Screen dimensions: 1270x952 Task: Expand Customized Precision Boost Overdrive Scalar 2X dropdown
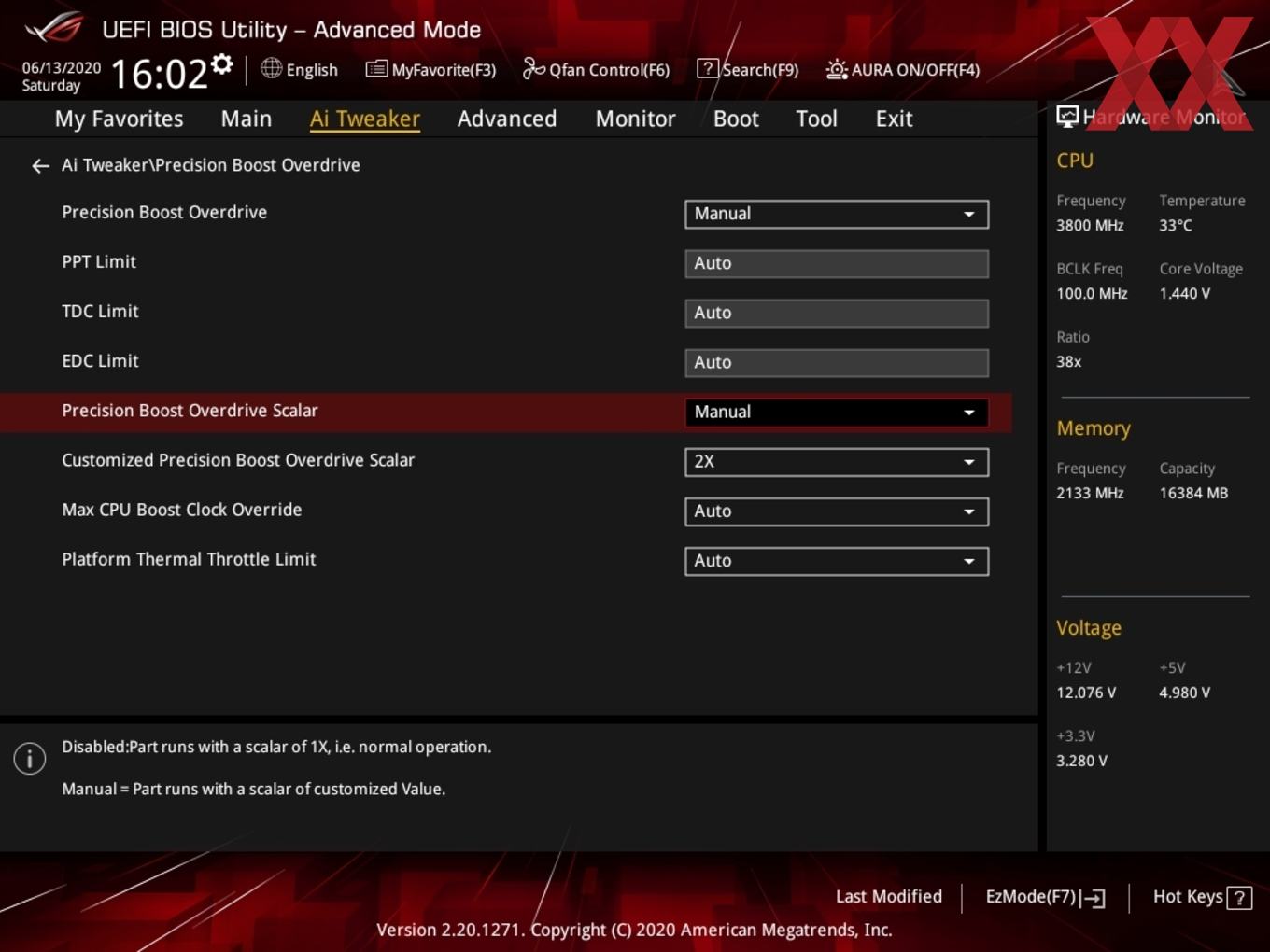[837, 462]
